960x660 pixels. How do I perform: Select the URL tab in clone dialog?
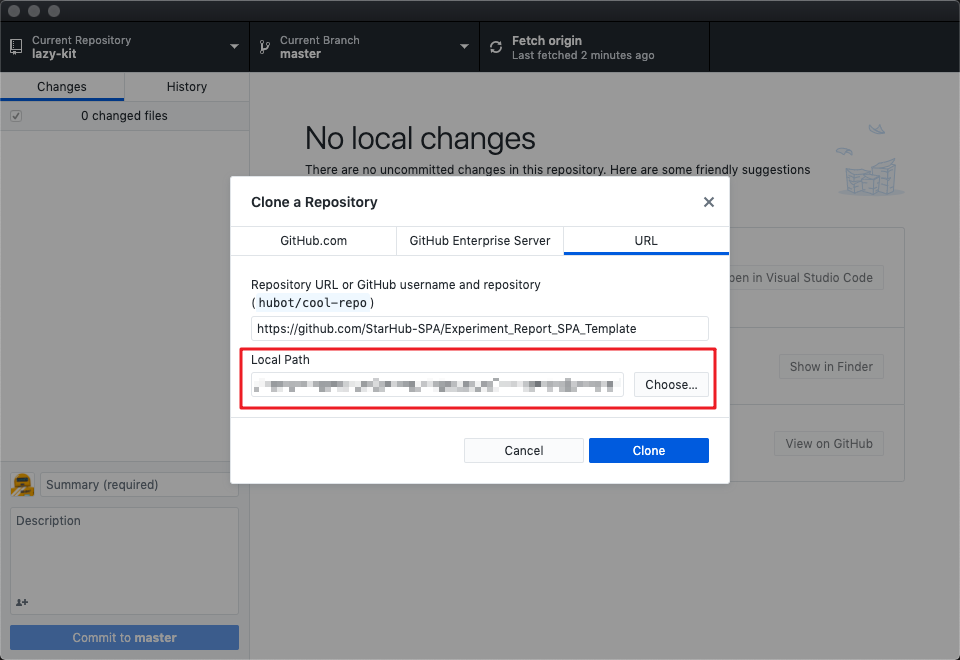point(646,241)
